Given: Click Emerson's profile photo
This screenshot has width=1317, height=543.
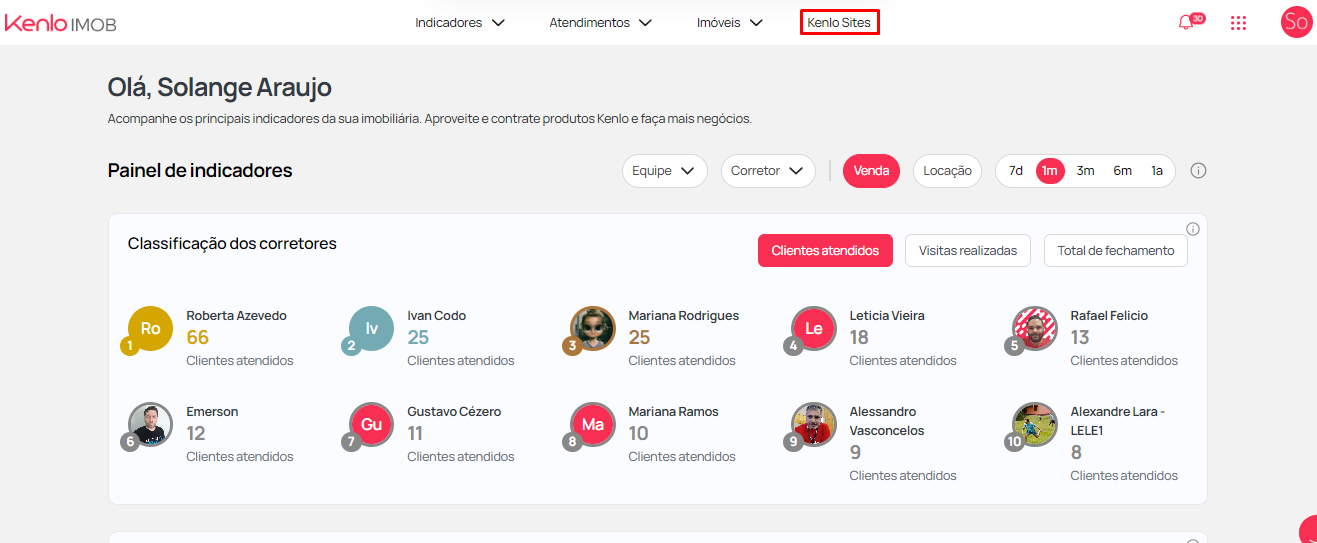Looking at the screenshot, I should pyautogui.click(x=150, y=424).
